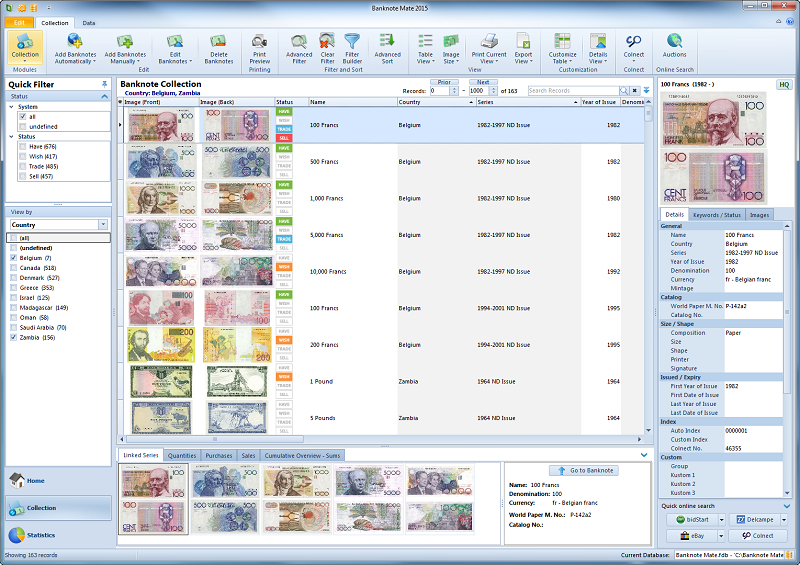
Task: Click the Colnect ribbon icon
Action: pos(633,47)
